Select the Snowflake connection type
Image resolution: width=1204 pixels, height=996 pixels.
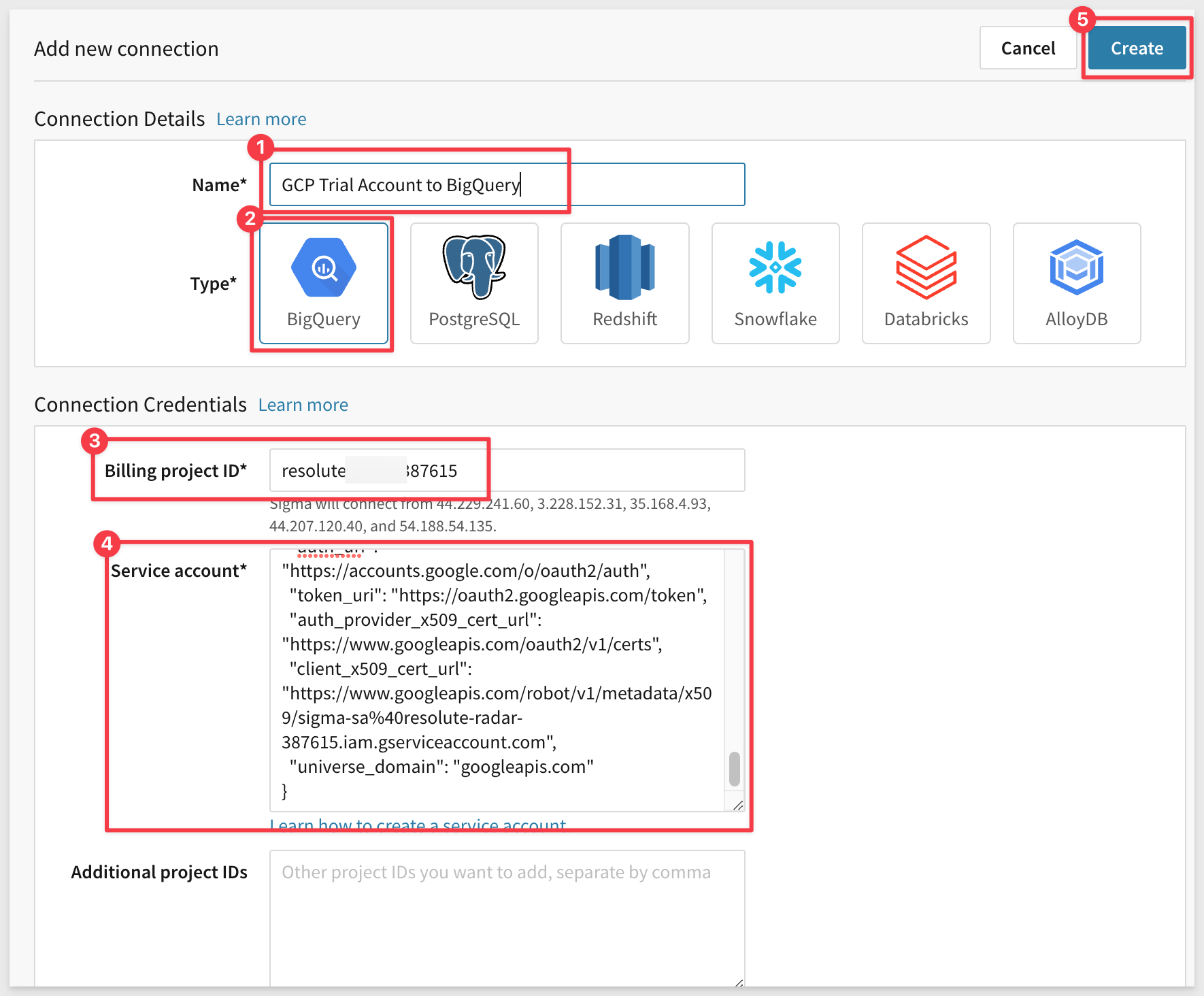pyautogui.click(x=775, y=283)
